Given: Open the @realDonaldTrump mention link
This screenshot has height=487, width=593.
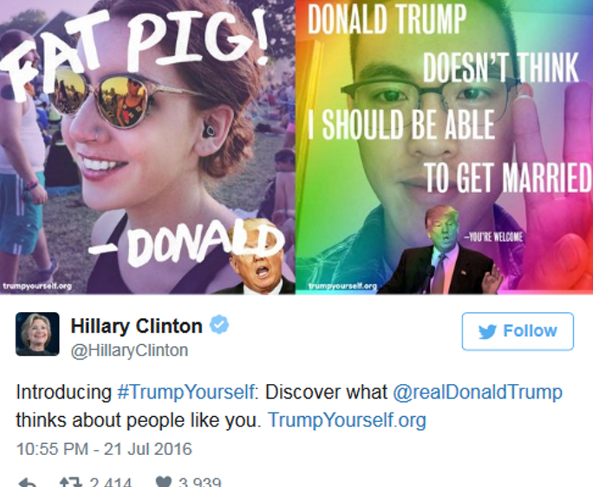Looking at the screenshot, I should 478,392.
